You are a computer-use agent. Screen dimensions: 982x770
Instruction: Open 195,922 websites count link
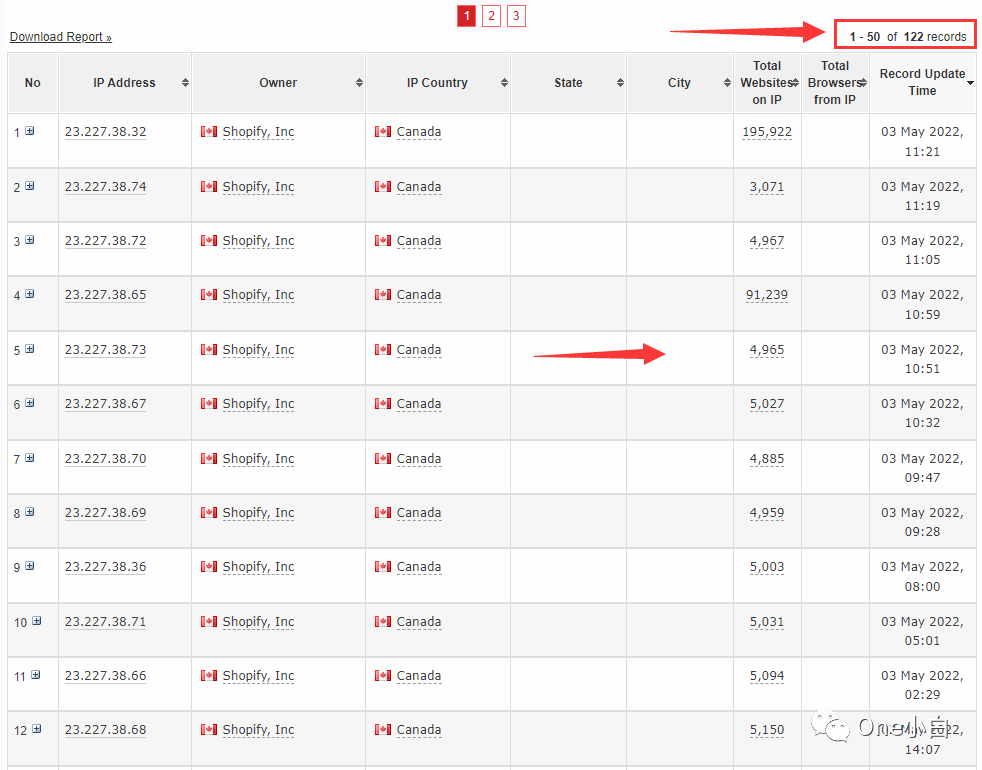click(767, 132)
